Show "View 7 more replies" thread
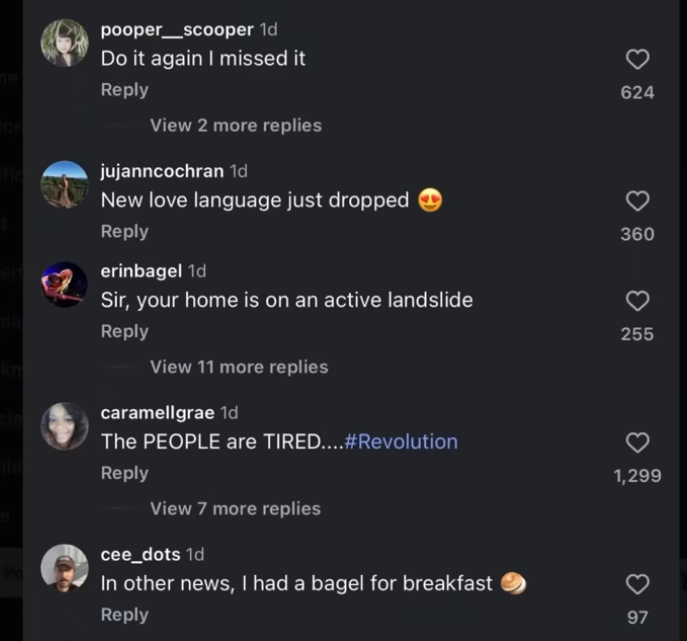Viewport: 687px width, 641px height. coord(235,509)
